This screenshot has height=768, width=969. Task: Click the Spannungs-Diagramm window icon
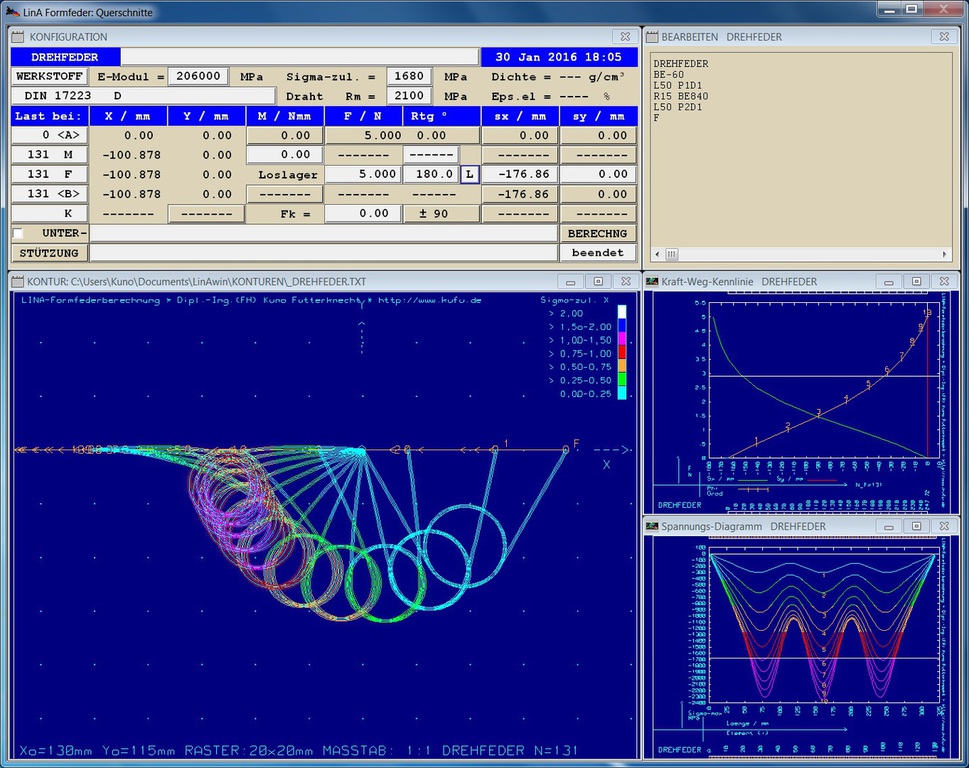pyautogui.click(x=651, y=526)
